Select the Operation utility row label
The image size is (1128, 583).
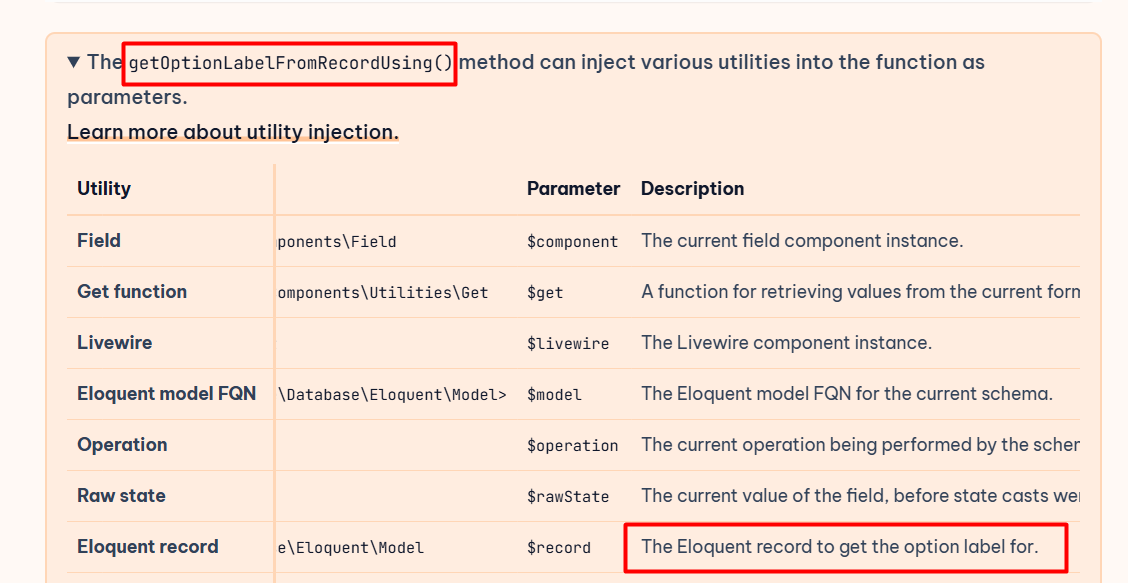click(x=122, y=445)
